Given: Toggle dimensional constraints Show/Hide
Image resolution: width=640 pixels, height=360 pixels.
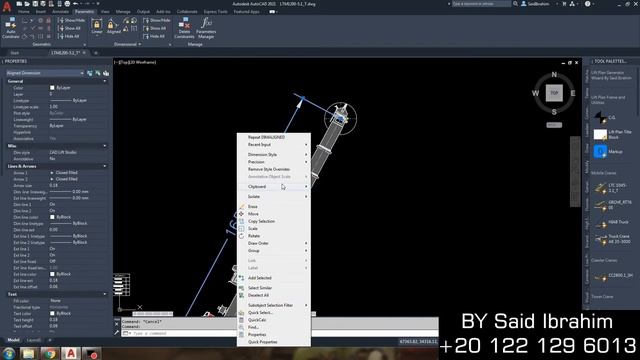Looking at the screenshot, I should [157, 20].
